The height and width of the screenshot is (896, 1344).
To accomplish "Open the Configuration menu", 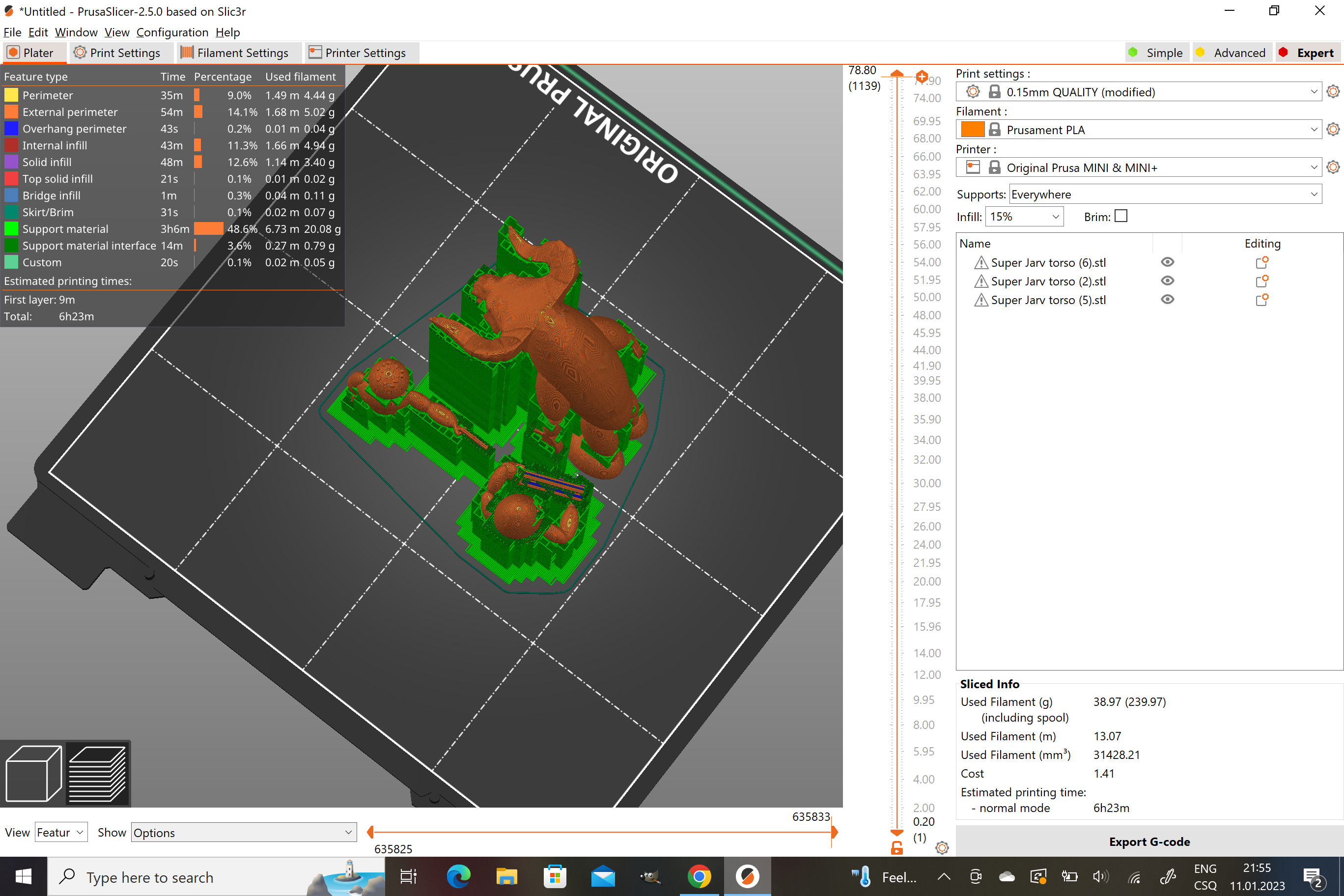I will (172, 32).
